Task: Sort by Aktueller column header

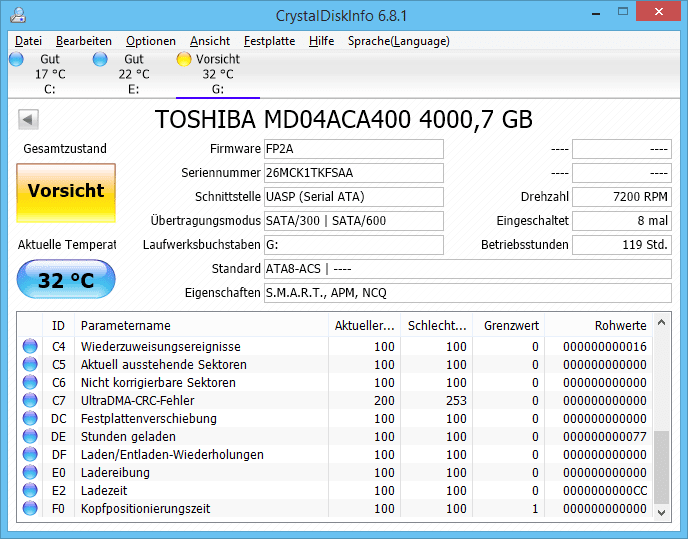Action: pyautogui.click(x=365, y=326)
